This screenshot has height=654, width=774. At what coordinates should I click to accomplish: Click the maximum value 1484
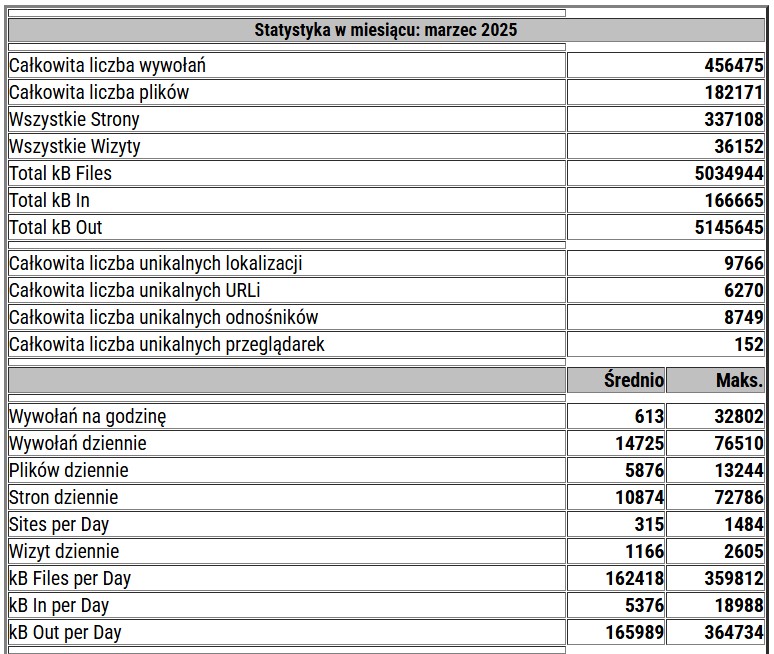point(743,524)
